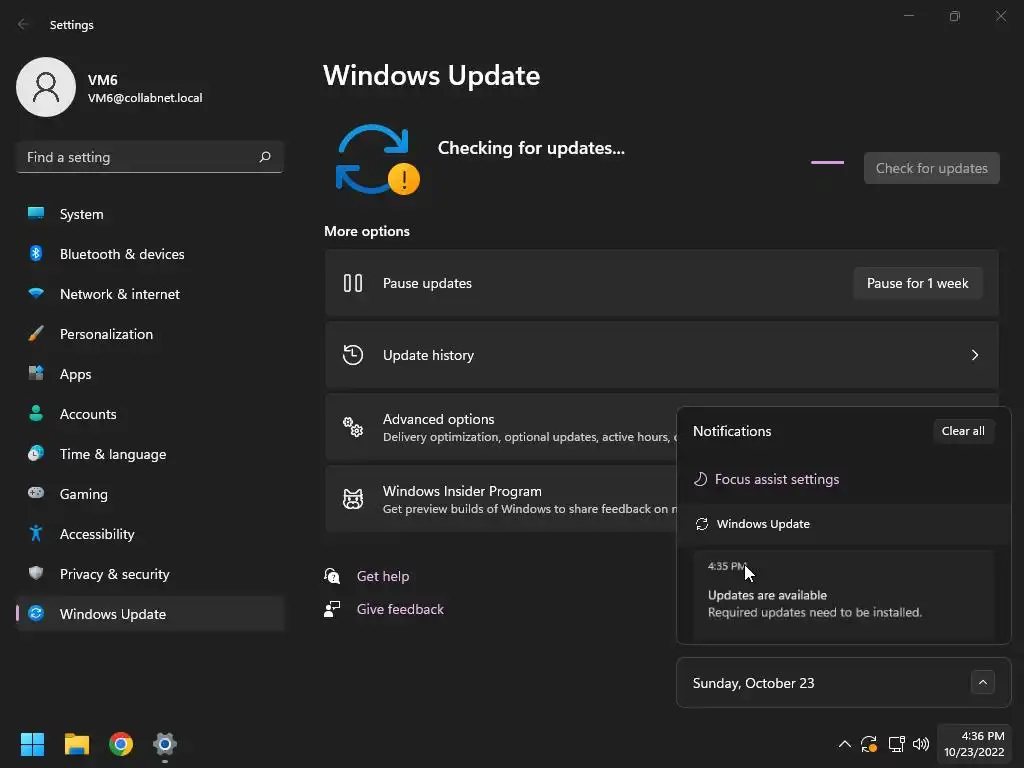Open File Explorer from the taskbar
The width and height of the screenshot is (1024, 768).
pyautogui.click(x=76, y=744)
